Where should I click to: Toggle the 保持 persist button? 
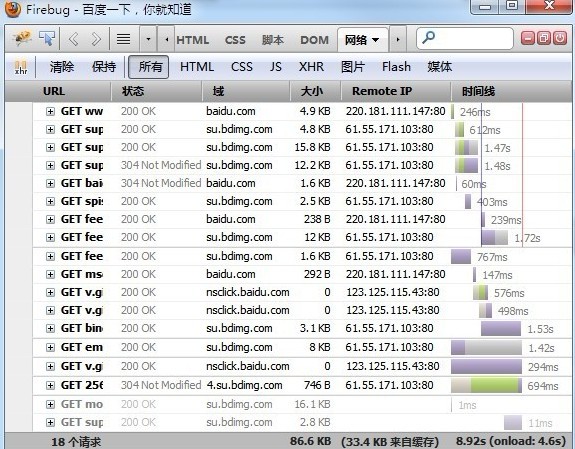(x=104, y=67)
